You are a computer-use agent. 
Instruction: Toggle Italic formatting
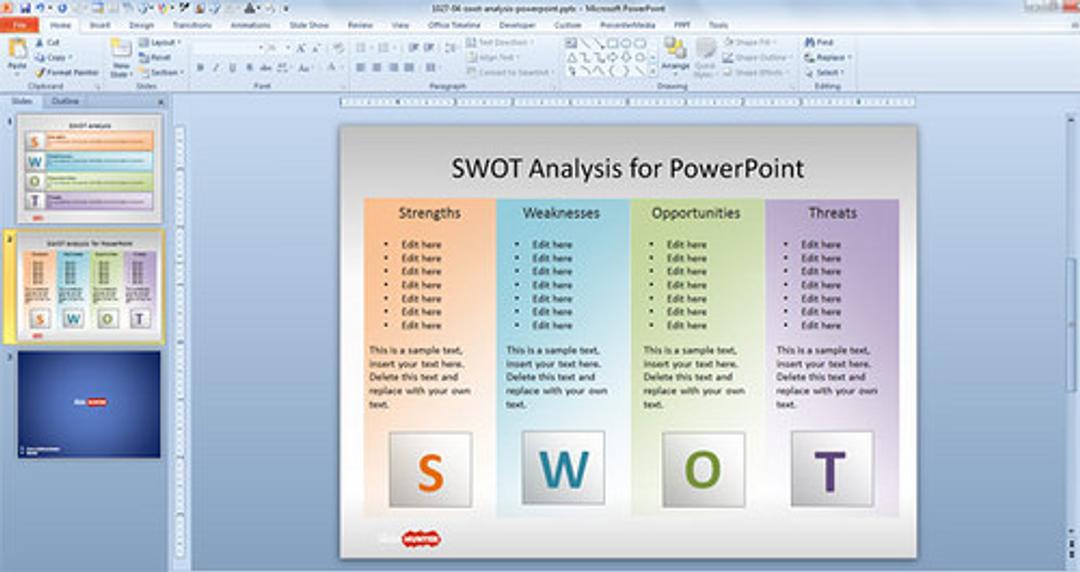pyautogui.click(x=216, y=68)
